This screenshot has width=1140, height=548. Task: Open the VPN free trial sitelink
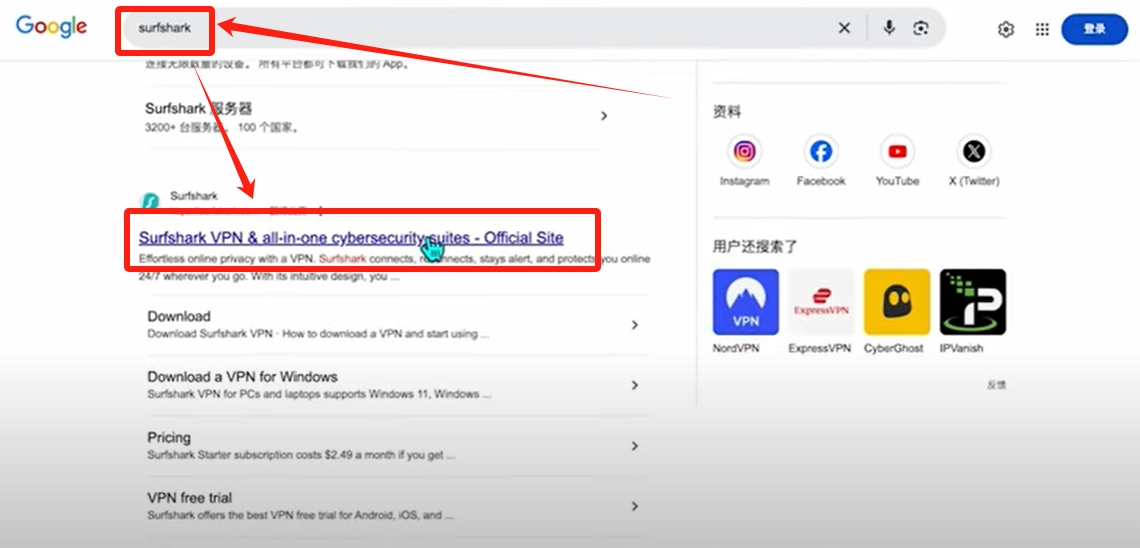click(x=190, y=498)
